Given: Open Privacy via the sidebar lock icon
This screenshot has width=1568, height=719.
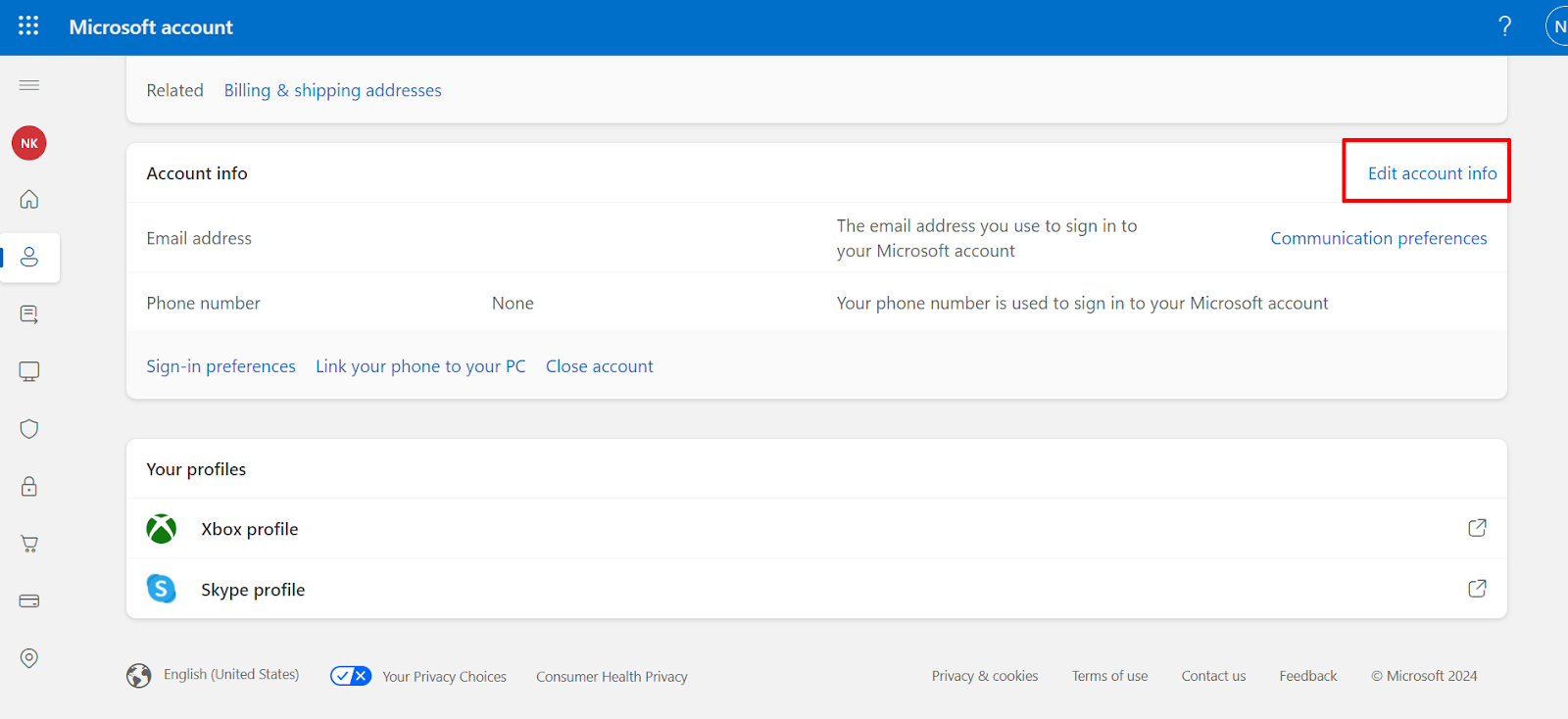Looking at the screenshot, I should 29,486.
